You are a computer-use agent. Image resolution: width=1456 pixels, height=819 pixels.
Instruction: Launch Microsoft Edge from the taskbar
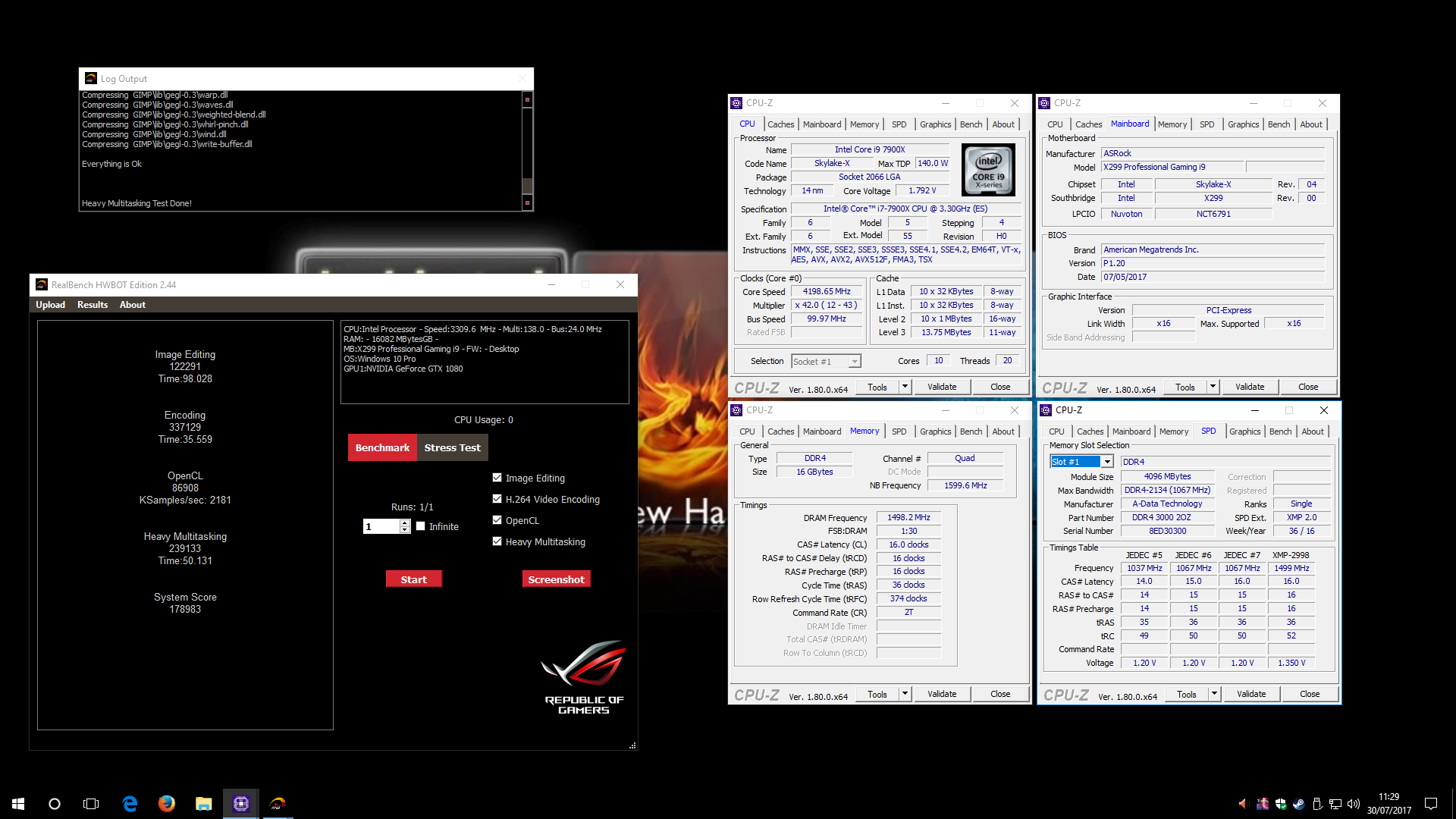pyautogui.click(x=130, y=804)
